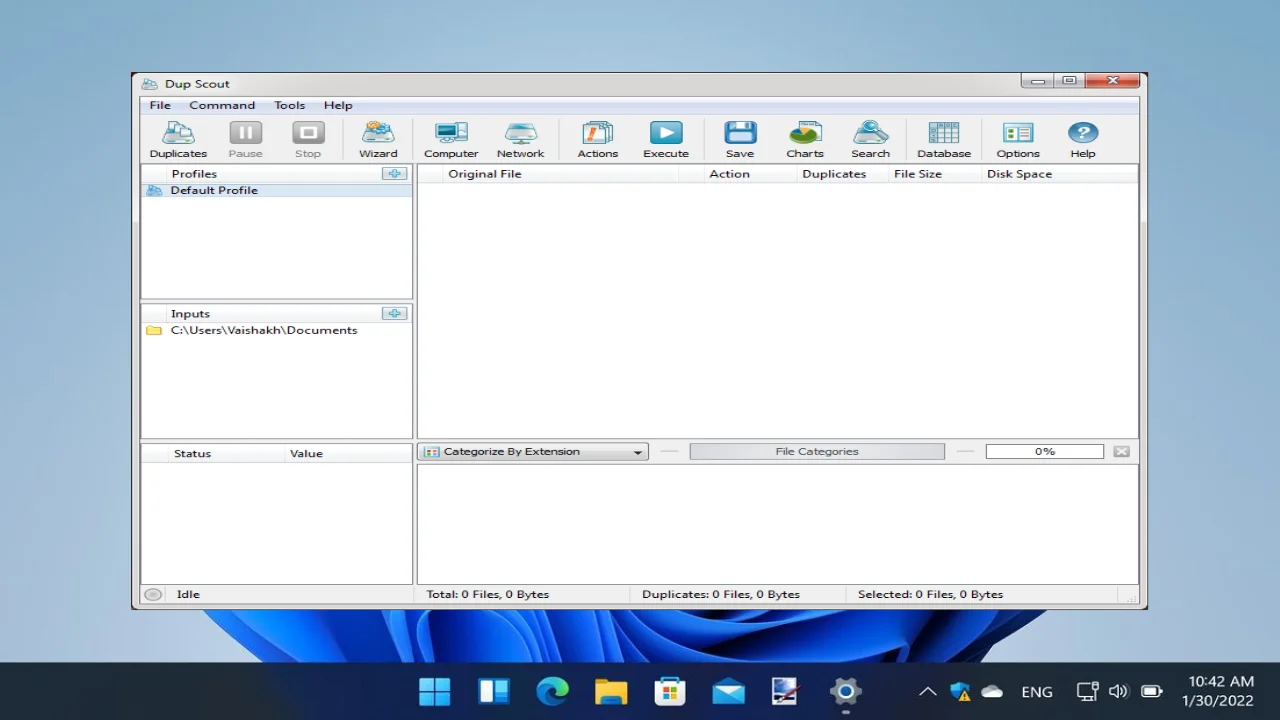Screen dimensions: 1280x720
Task: Open the Windows Start menu
Action: 435,691
